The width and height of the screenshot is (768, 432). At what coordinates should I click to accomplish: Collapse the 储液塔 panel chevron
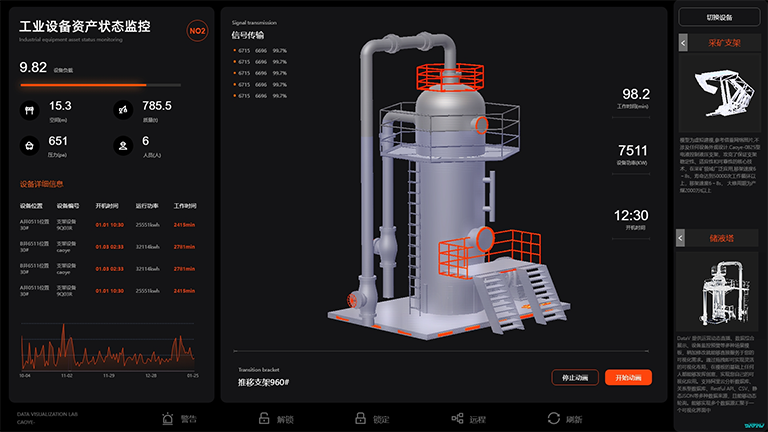(680, 238)
